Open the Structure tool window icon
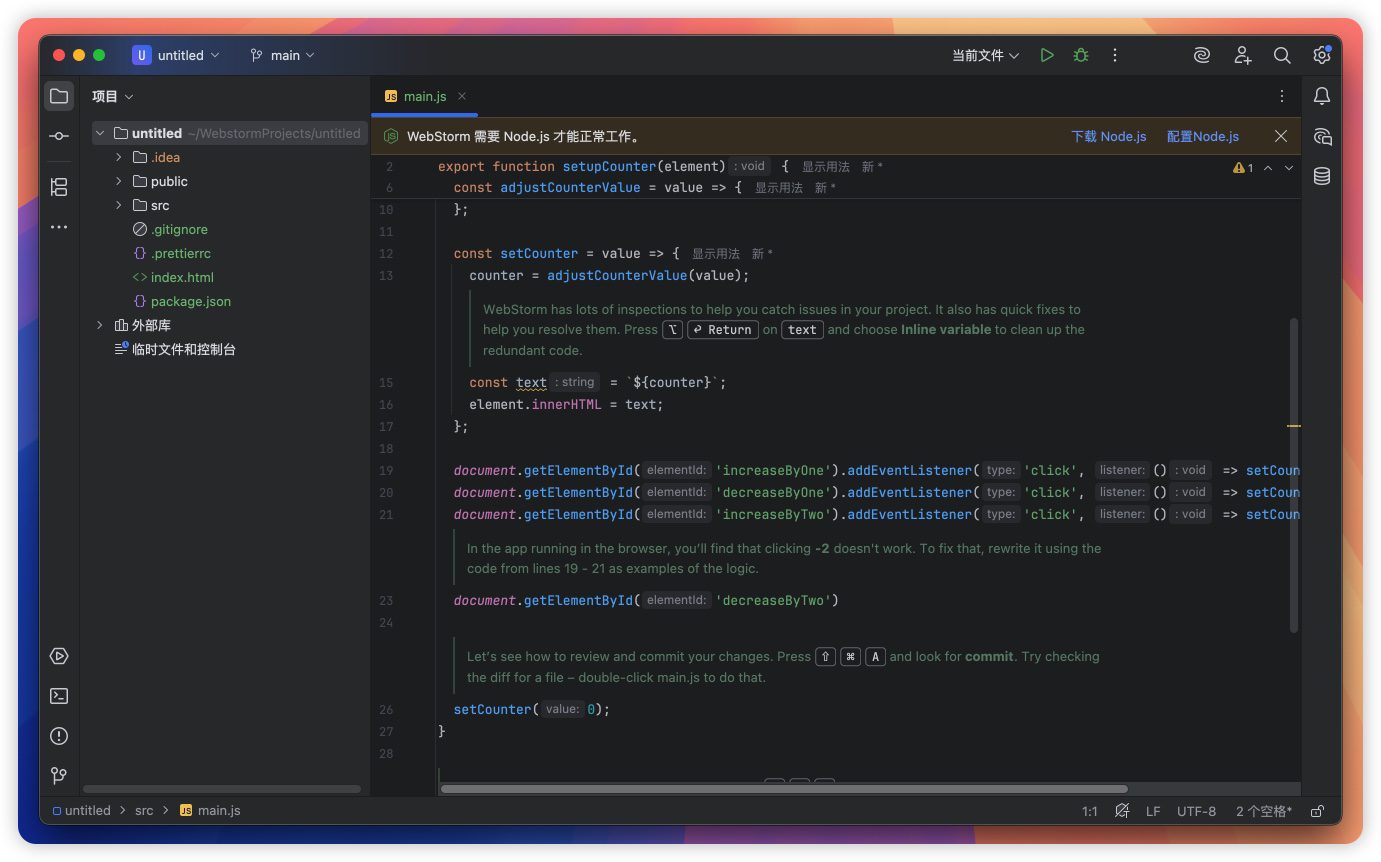The image size is (1381, 862). [59, 187]
